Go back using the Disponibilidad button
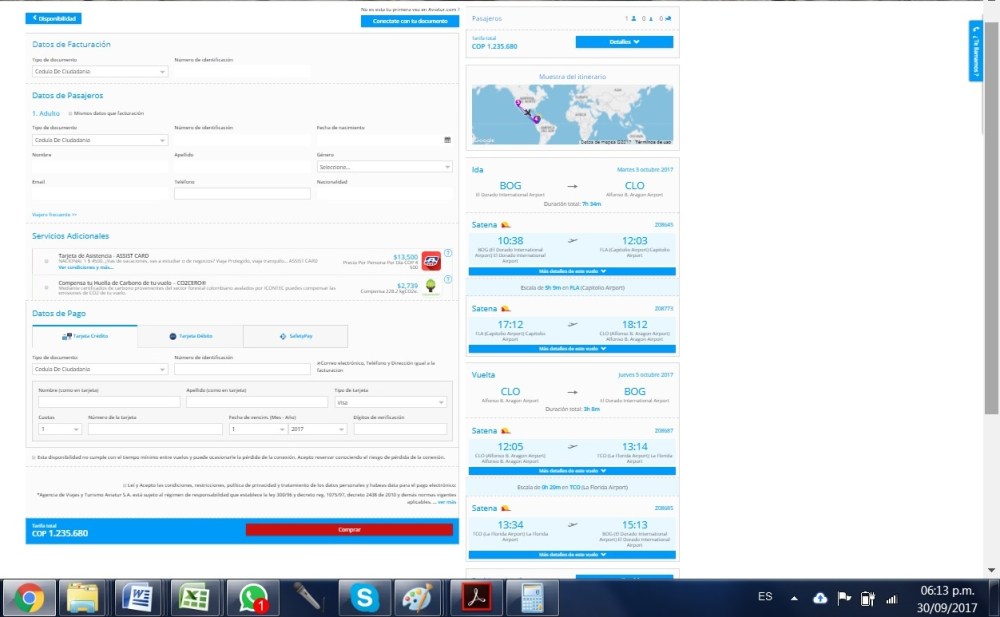The width and height of the screenshot is (1000, 617). (54, 18)
